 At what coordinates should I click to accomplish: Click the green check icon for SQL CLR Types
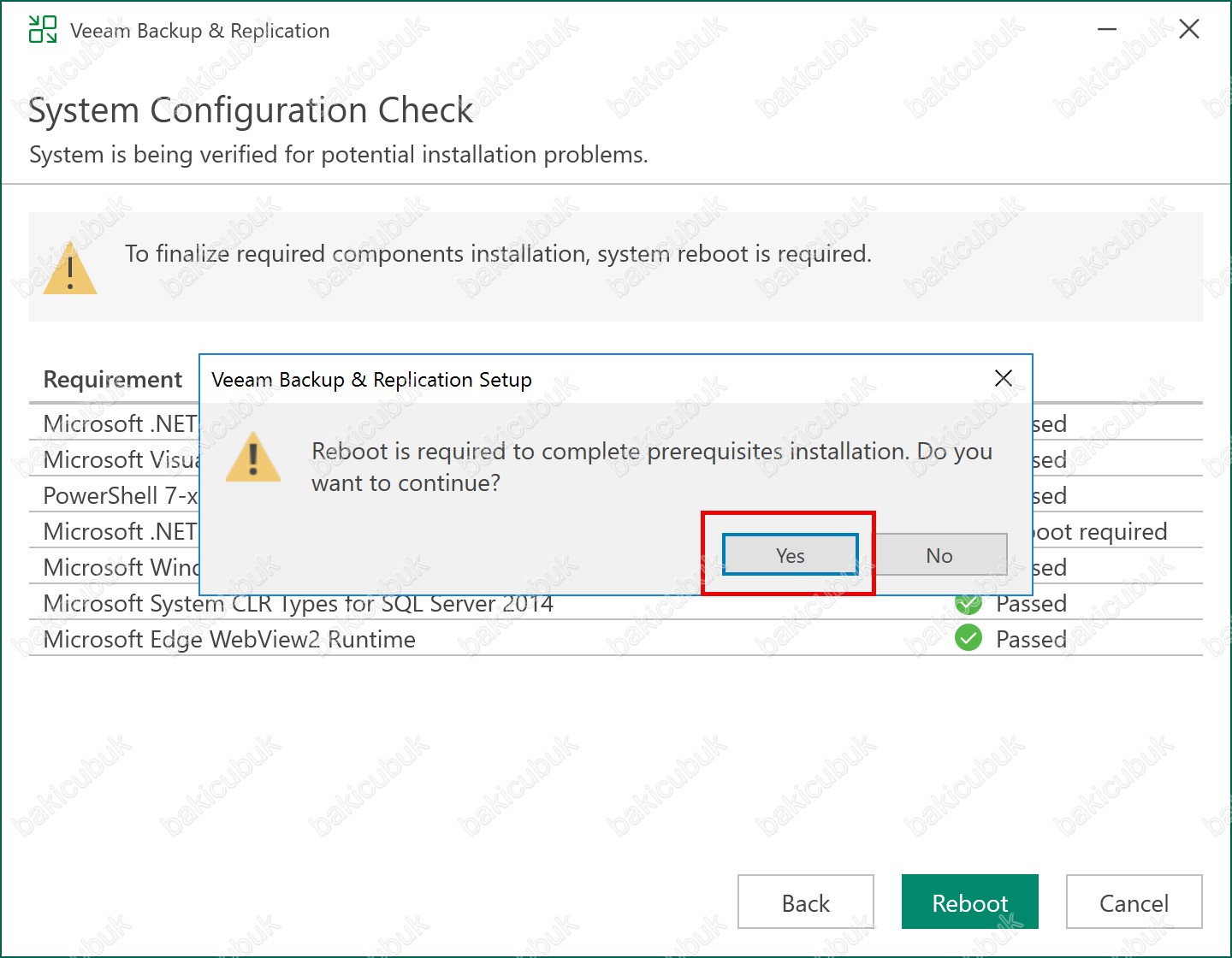[x=968, y=606]
